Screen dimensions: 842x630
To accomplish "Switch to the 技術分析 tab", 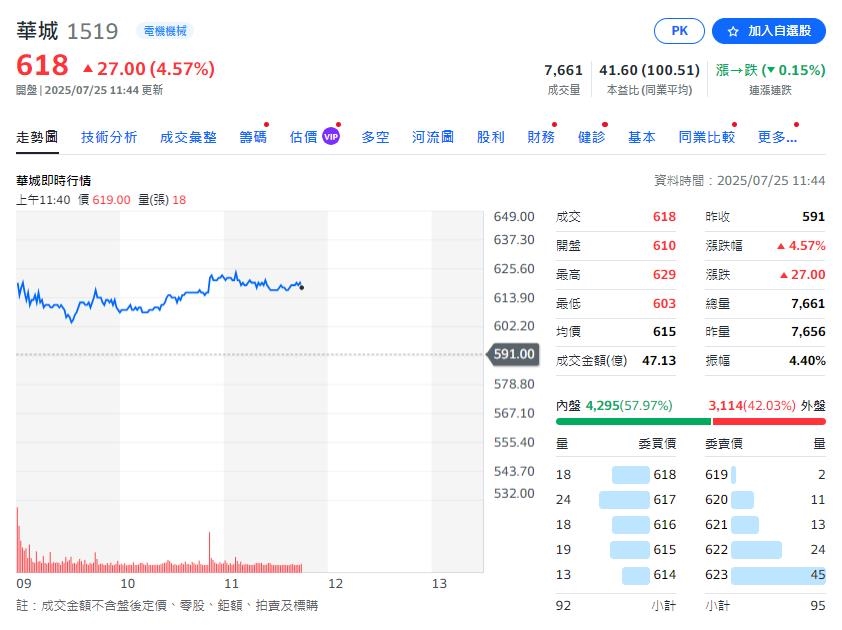I will coord(109,136).
